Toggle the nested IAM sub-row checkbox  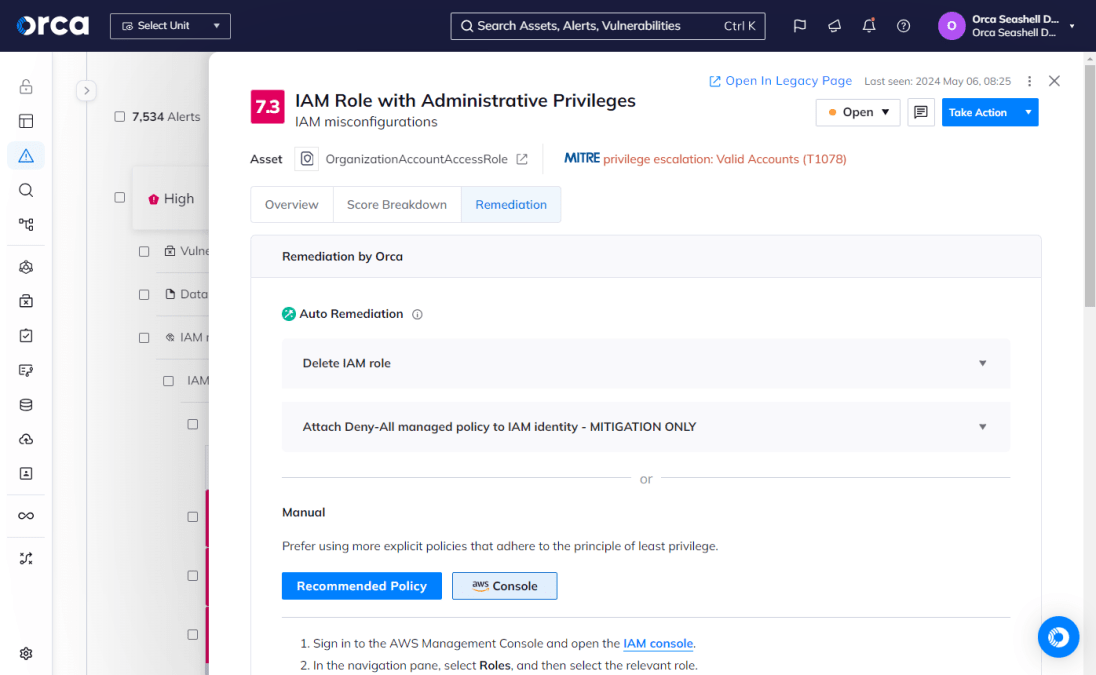pyautogui.click(x=168, y=381)
